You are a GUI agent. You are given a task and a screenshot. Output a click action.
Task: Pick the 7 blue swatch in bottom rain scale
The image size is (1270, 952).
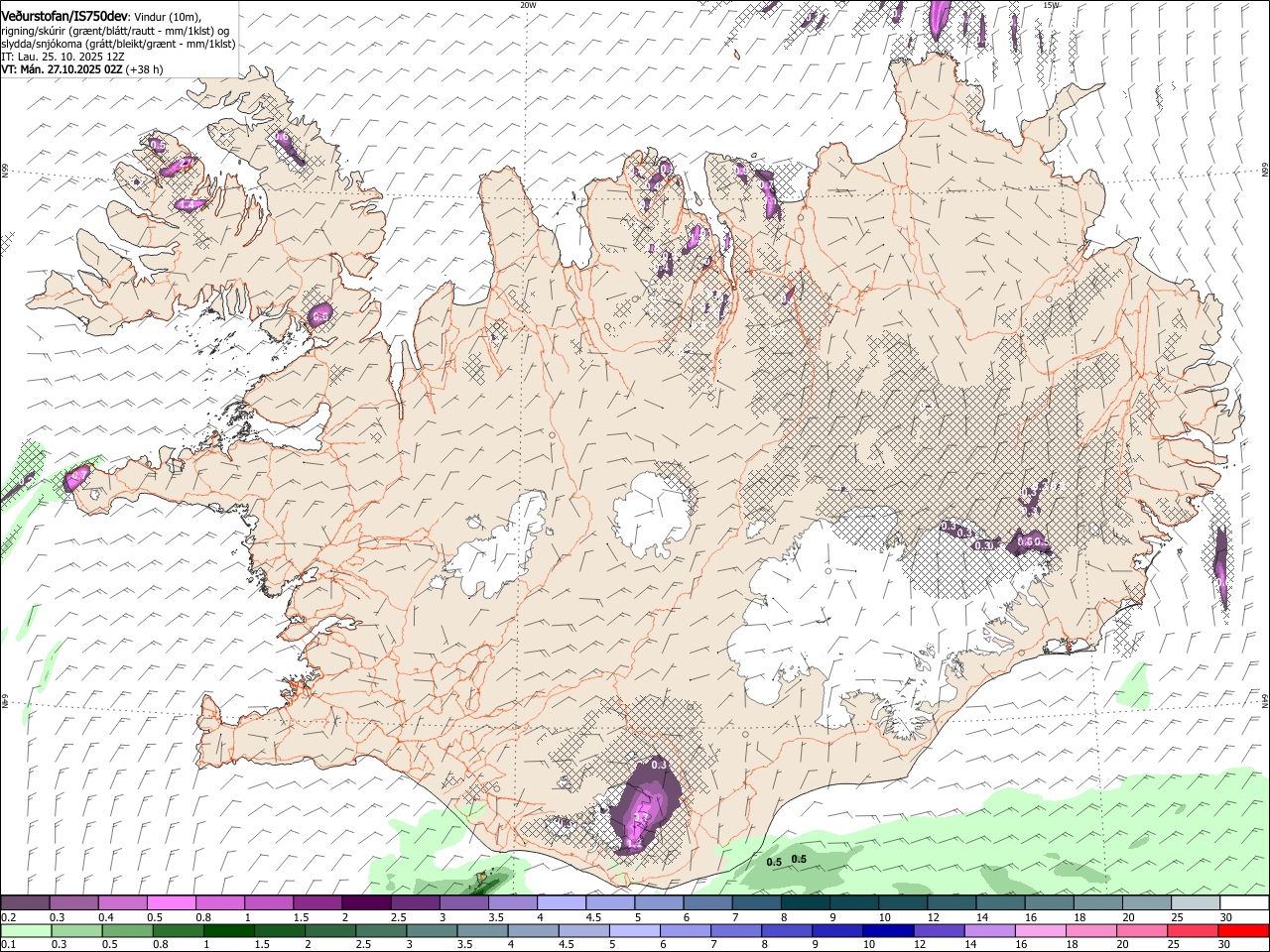736,931
